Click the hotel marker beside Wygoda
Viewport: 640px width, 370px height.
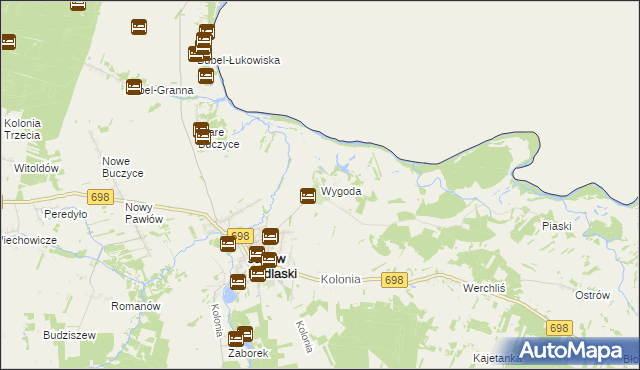click(308, 196)
